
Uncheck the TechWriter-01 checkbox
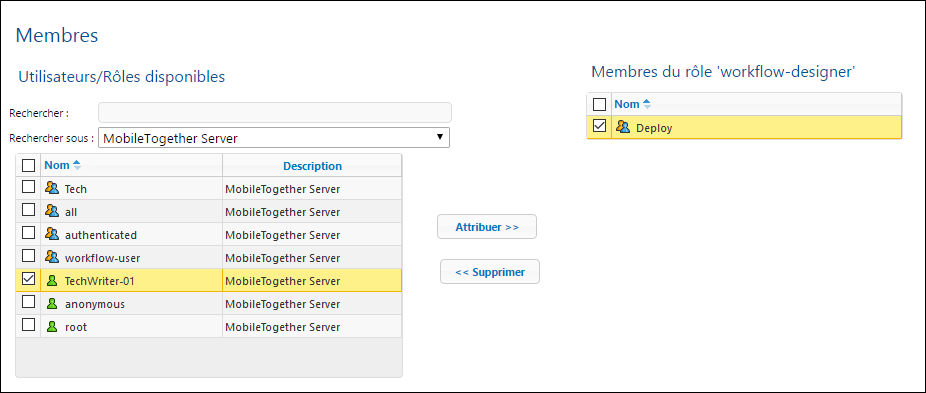point(28,279)
